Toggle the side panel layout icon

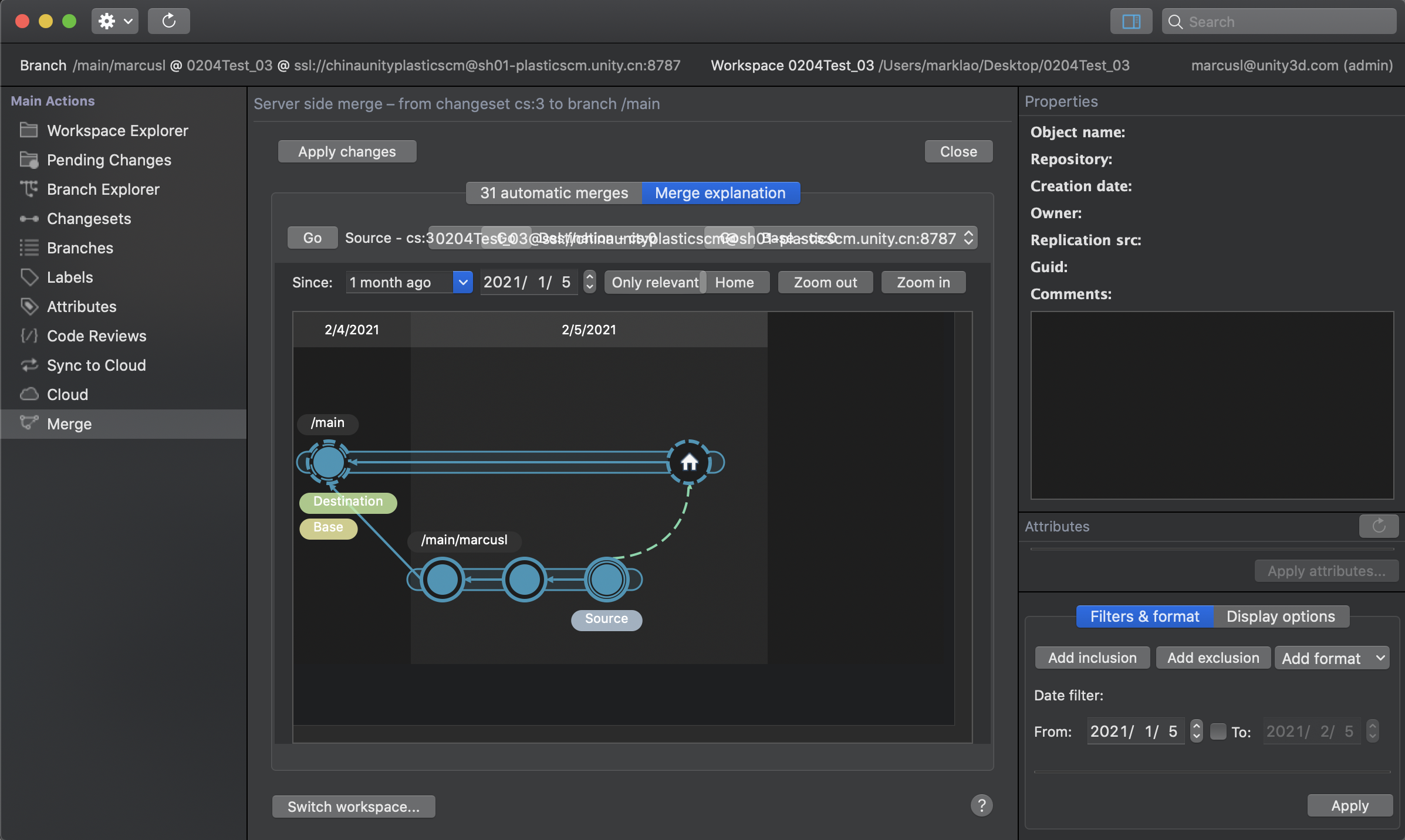click(x=1130, y=22)
